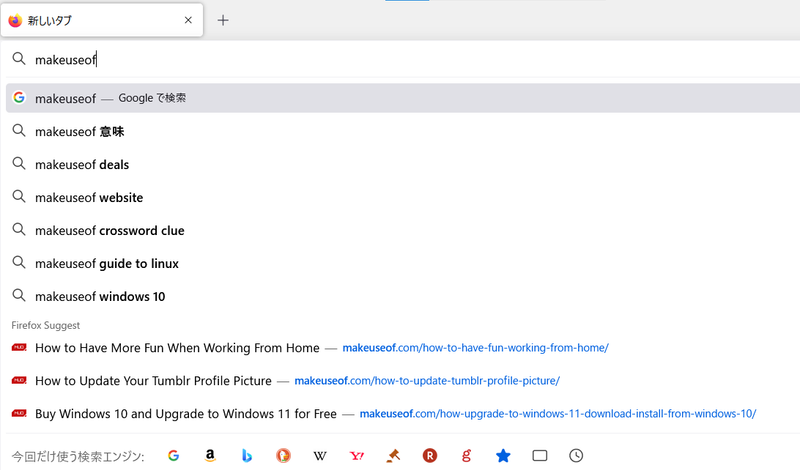800x470 pixels.
Task: Close the 新しいタブ tab
Action: coord(188,20)
